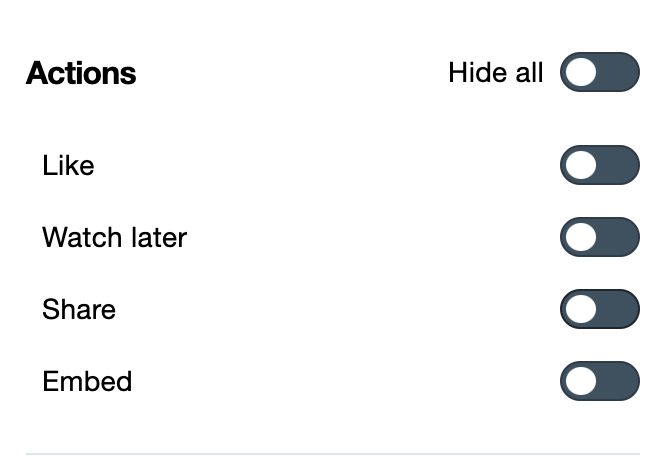670x456 pixels.
Task: Enable the Like toggle switch
Action: point(599,165)
